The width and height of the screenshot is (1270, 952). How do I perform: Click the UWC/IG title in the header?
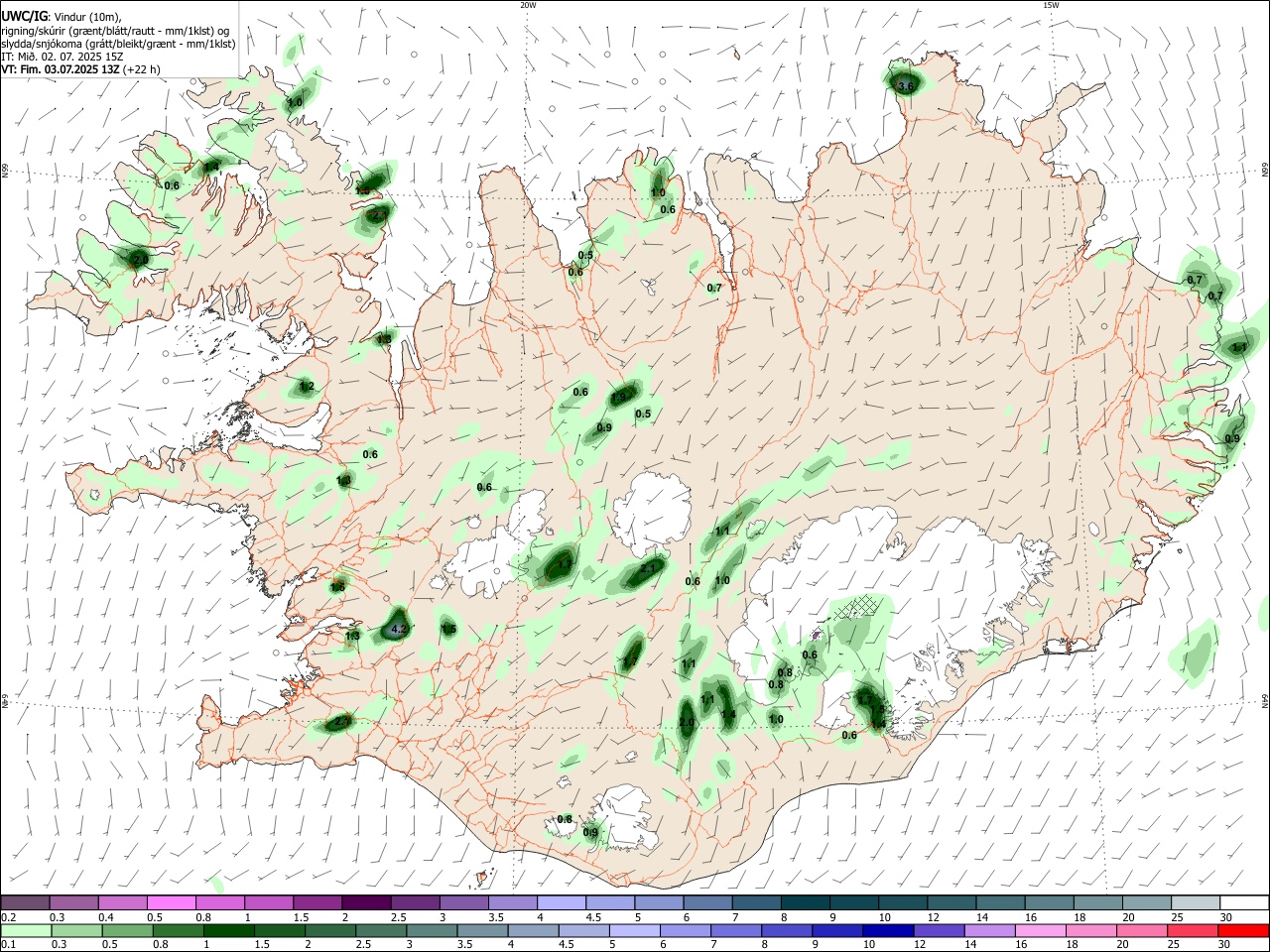pyautogui.click(x=25, y=16)
